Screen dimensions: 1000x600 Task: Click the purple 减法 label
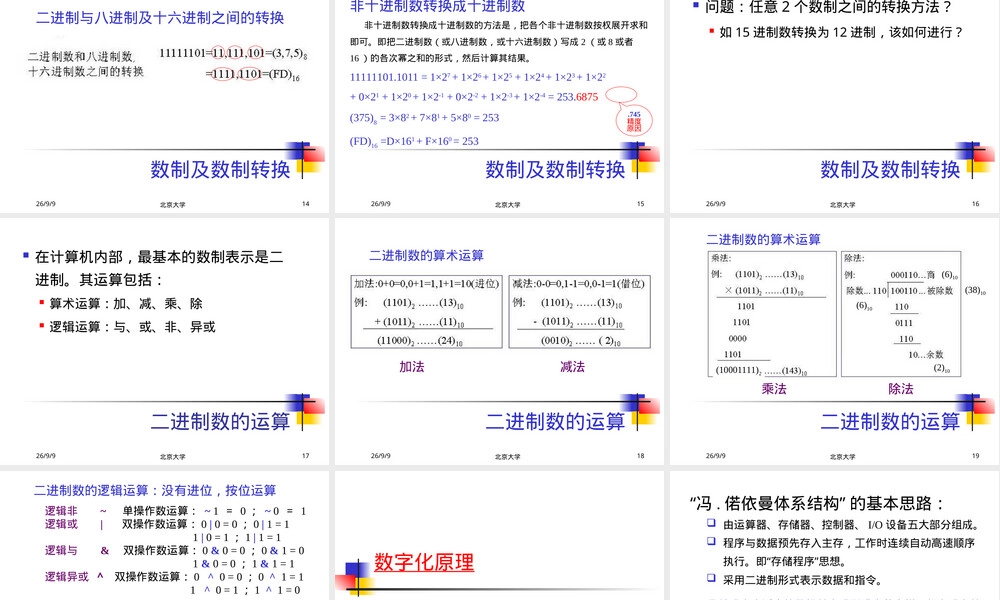click(572, 367)
